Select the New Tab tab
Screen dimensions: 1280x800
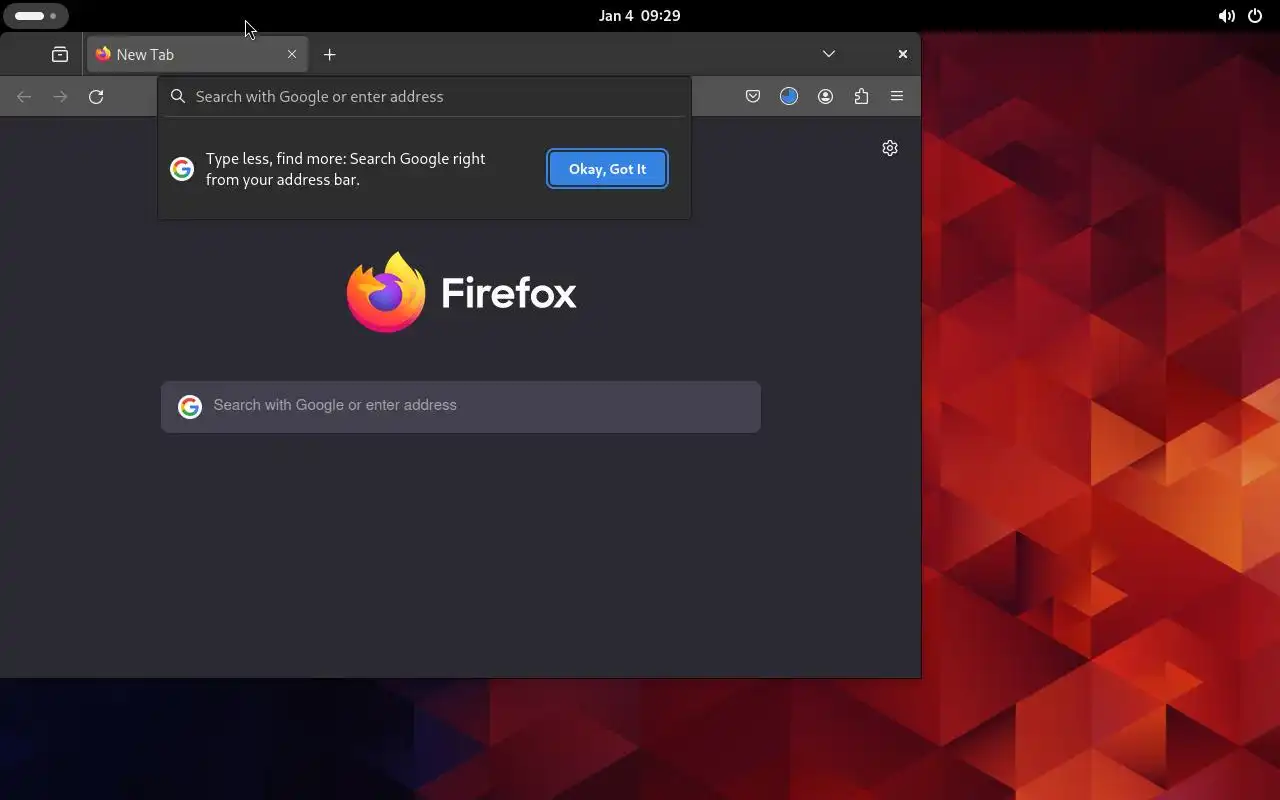click(x=197, y=54)
